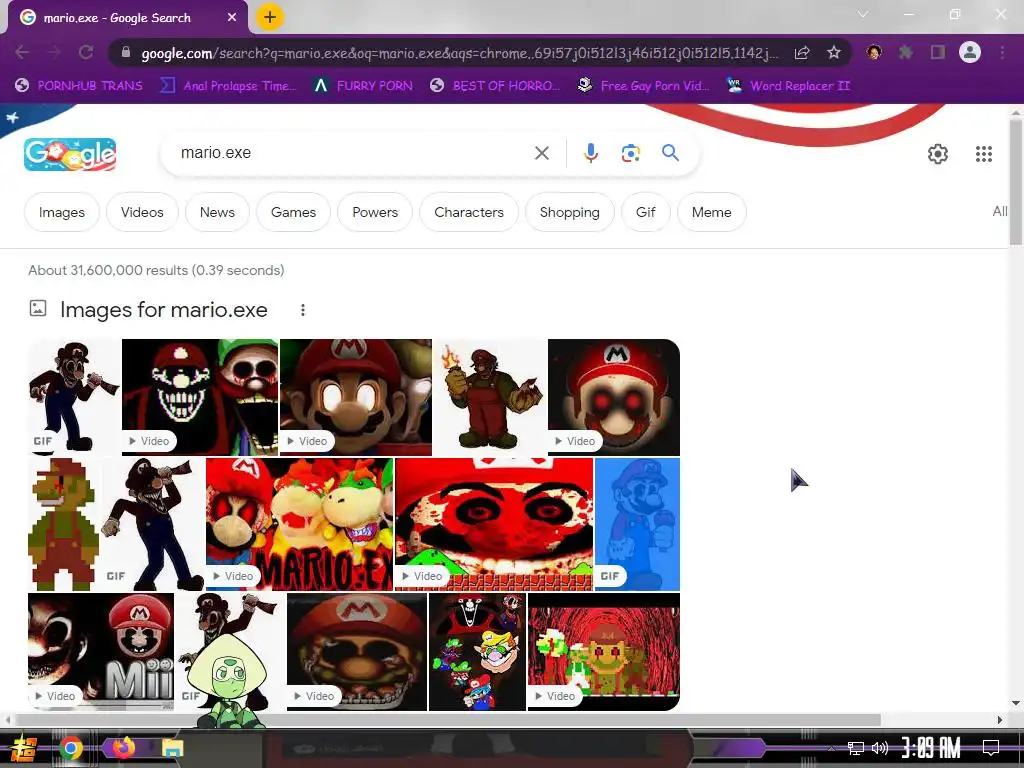This screenshot has height=768, width=1024.
Task: Reload the current page
Action: 86,53
